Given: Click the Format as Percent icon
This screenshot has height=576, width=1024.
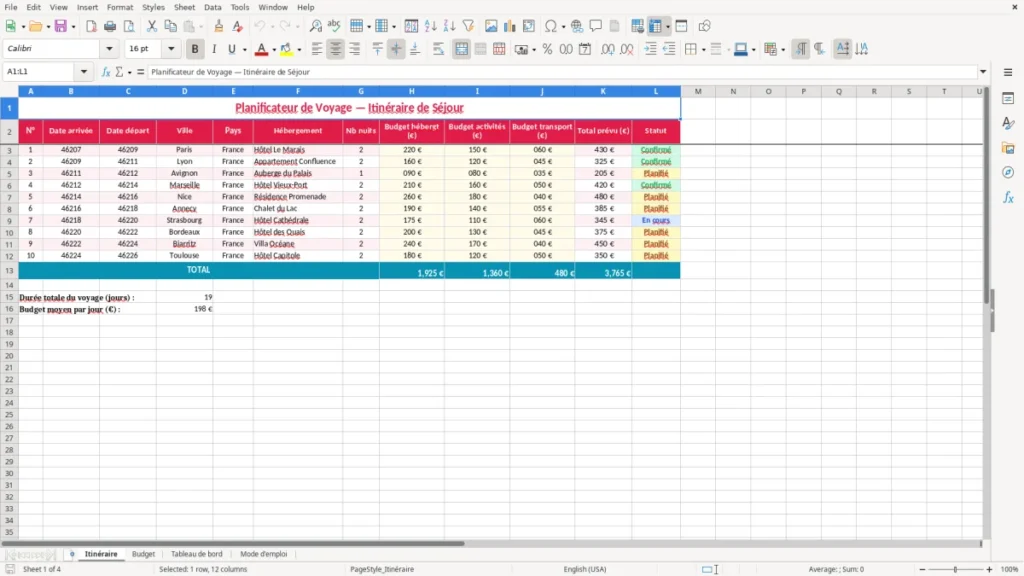Looking at the screenshot, I should 547,49.
